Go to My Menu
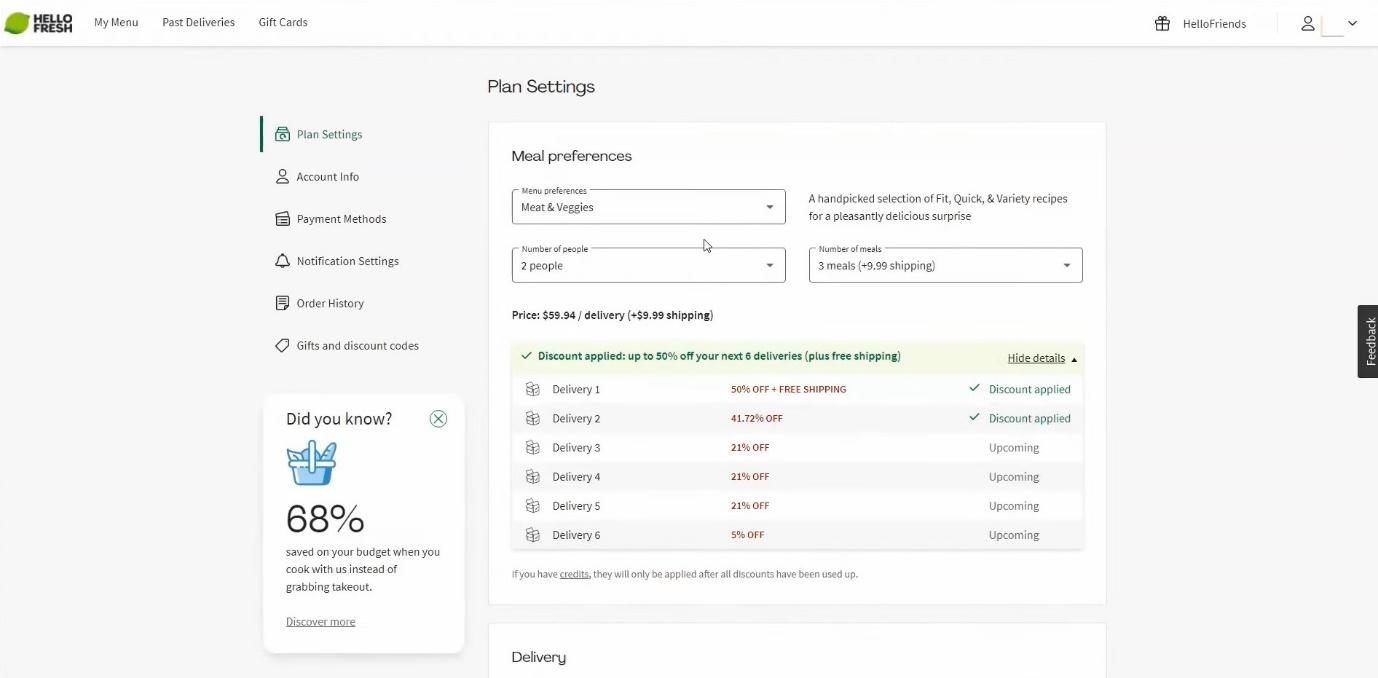 pyautogui.click(x=116, y=22)
